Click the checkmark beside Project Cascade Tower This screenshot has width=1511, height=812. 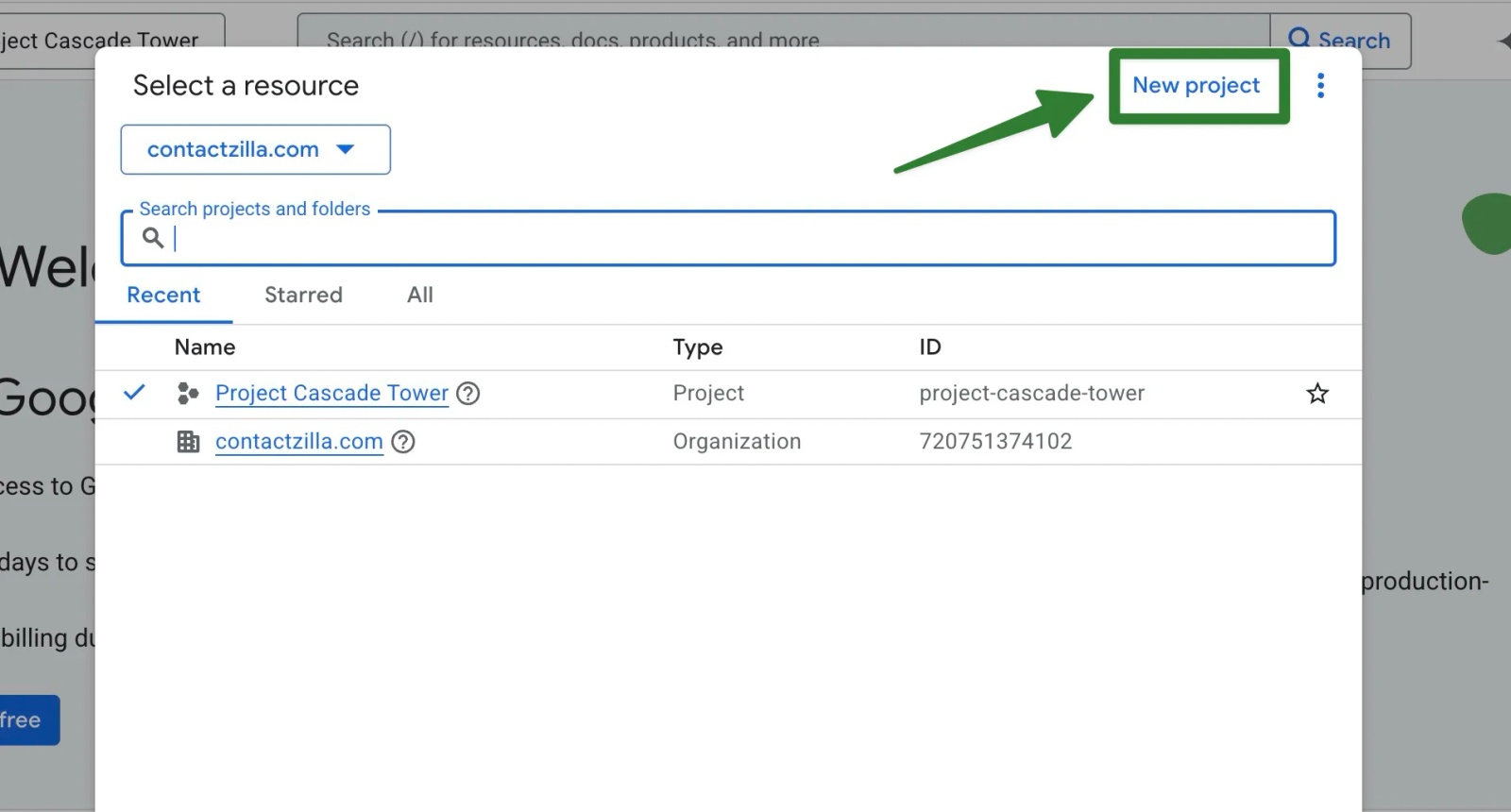point(135,392)
